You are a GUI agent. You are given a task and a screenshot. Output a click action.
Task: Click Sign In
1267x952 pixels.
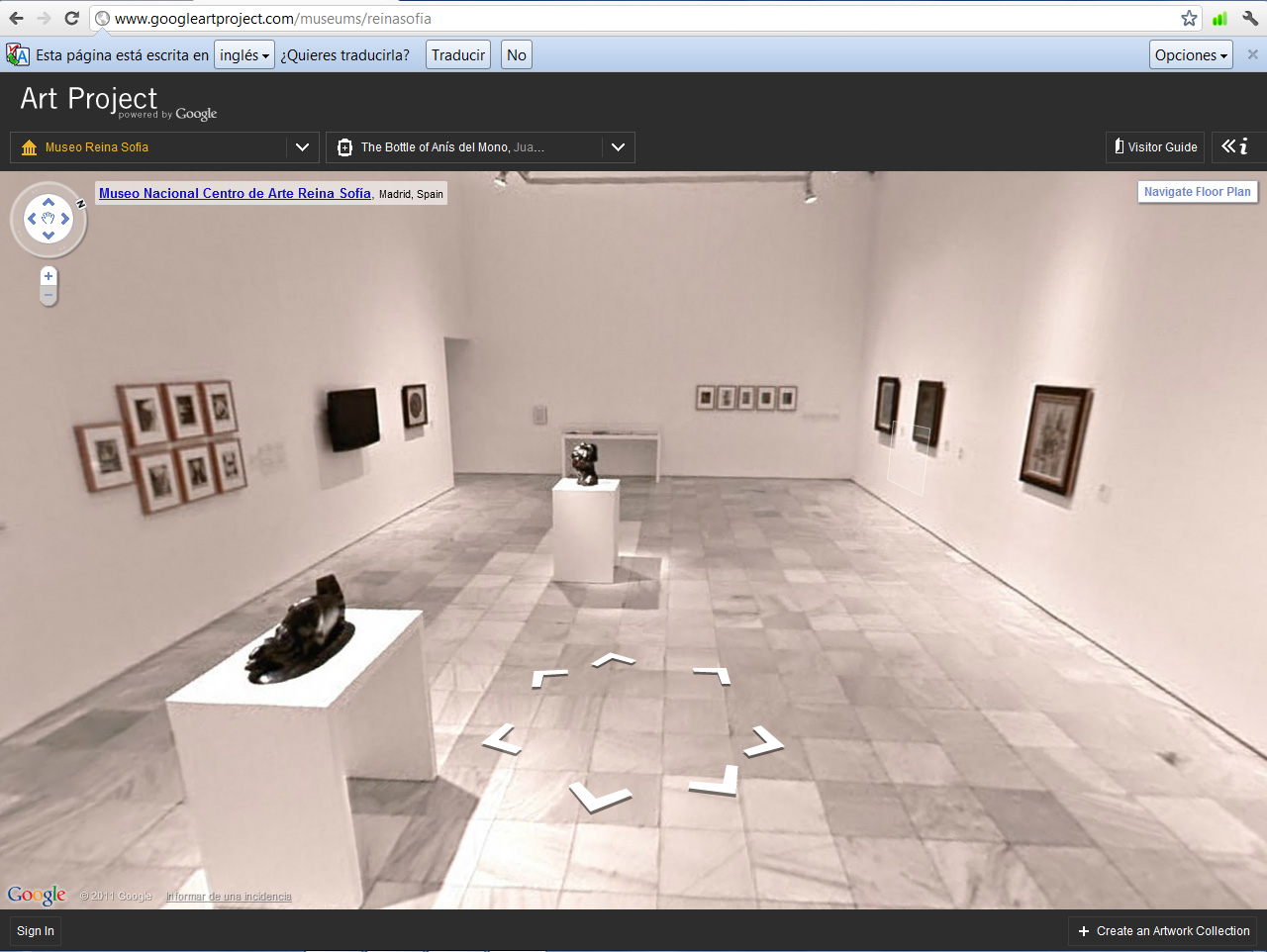(x=36, y=931)
